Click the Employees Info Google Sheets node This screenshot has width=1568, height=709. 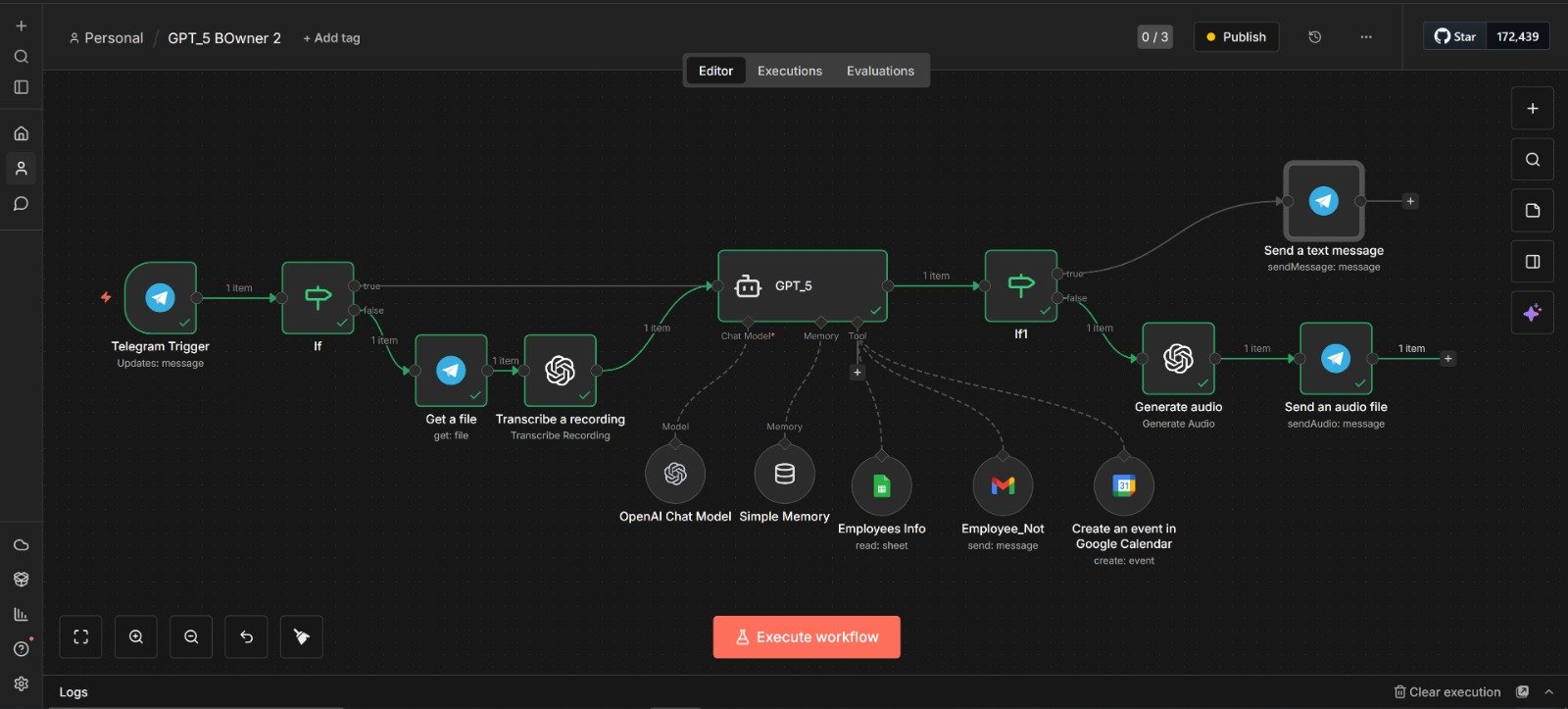[x=881, y=486]
